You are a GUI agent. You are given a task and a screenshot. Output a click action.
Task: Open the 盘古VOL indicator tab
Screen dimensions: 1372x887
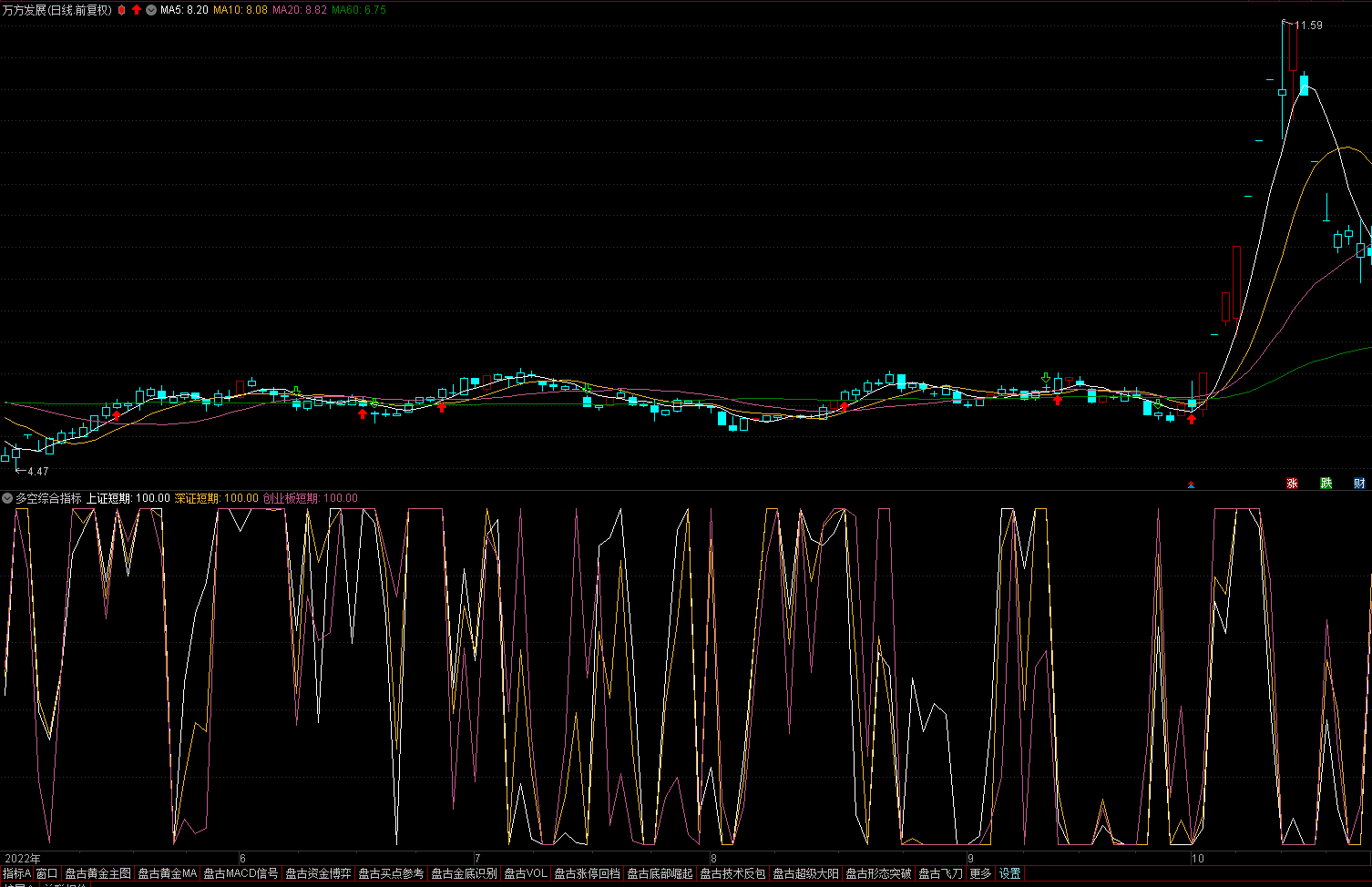[x=526, y=873]
